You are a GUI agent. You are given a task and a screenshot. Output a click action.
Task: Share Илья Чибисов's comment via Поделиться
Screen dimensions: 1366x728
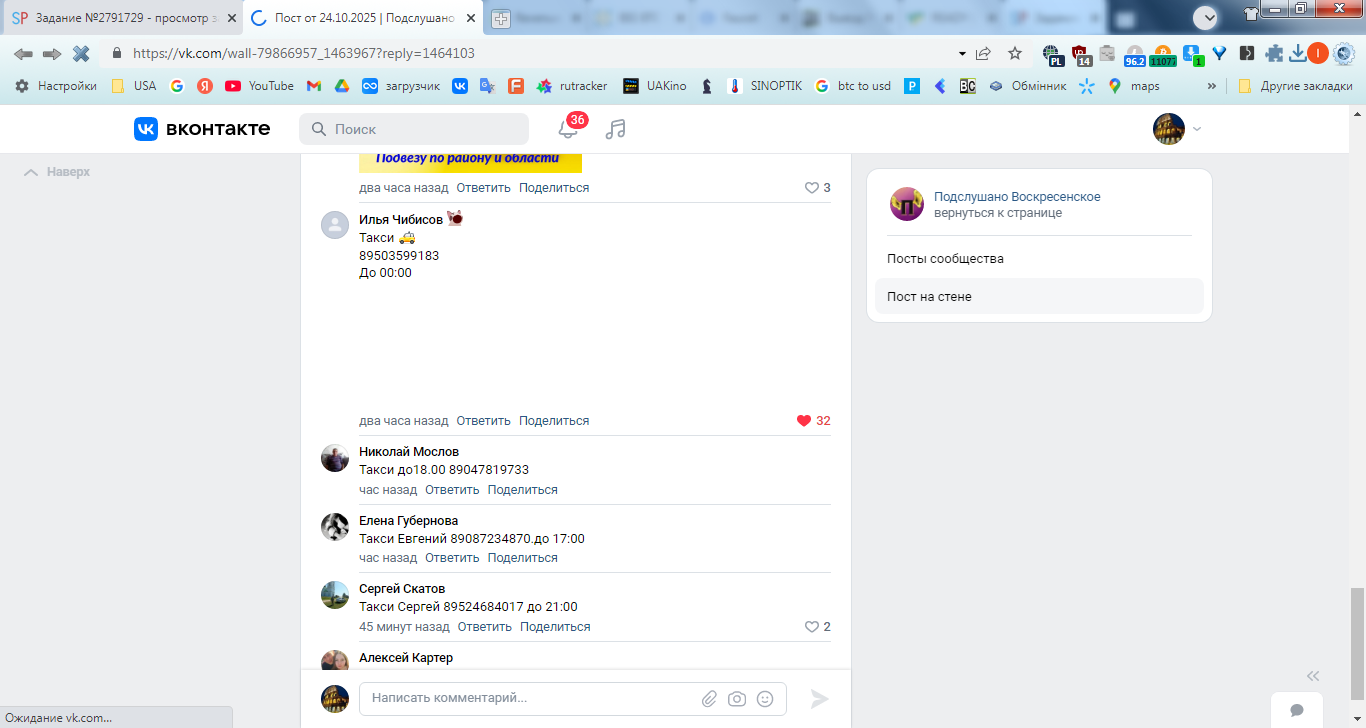[554, 421]
